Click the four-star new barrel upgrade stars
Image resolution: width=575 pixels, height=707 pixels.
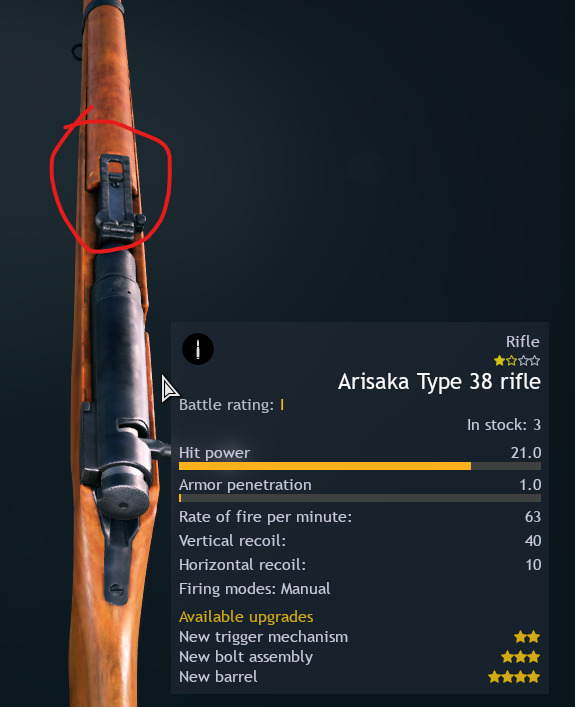pos(514,677)
